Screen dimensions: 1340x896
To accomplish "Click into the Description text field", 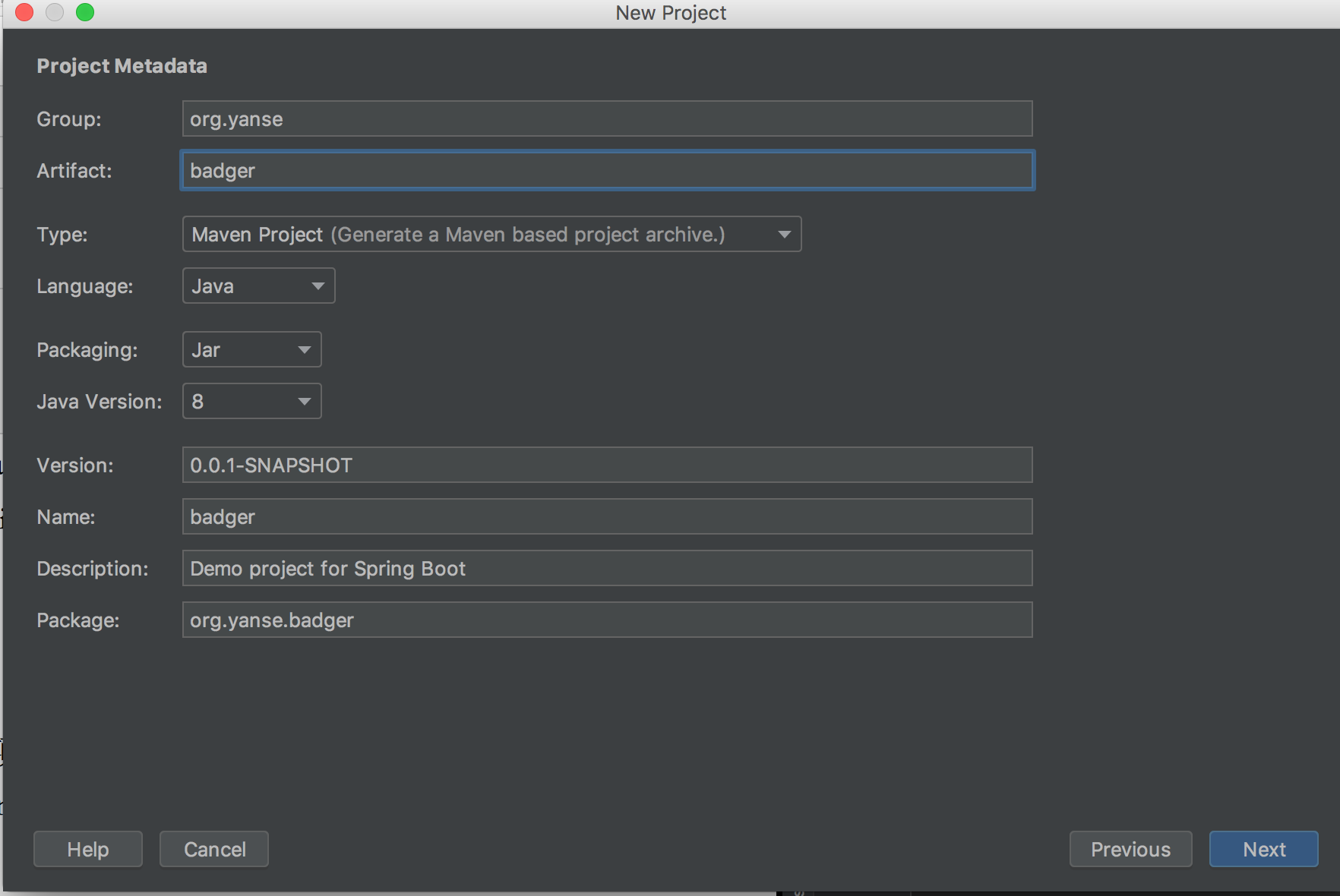I will coord(606,569).
